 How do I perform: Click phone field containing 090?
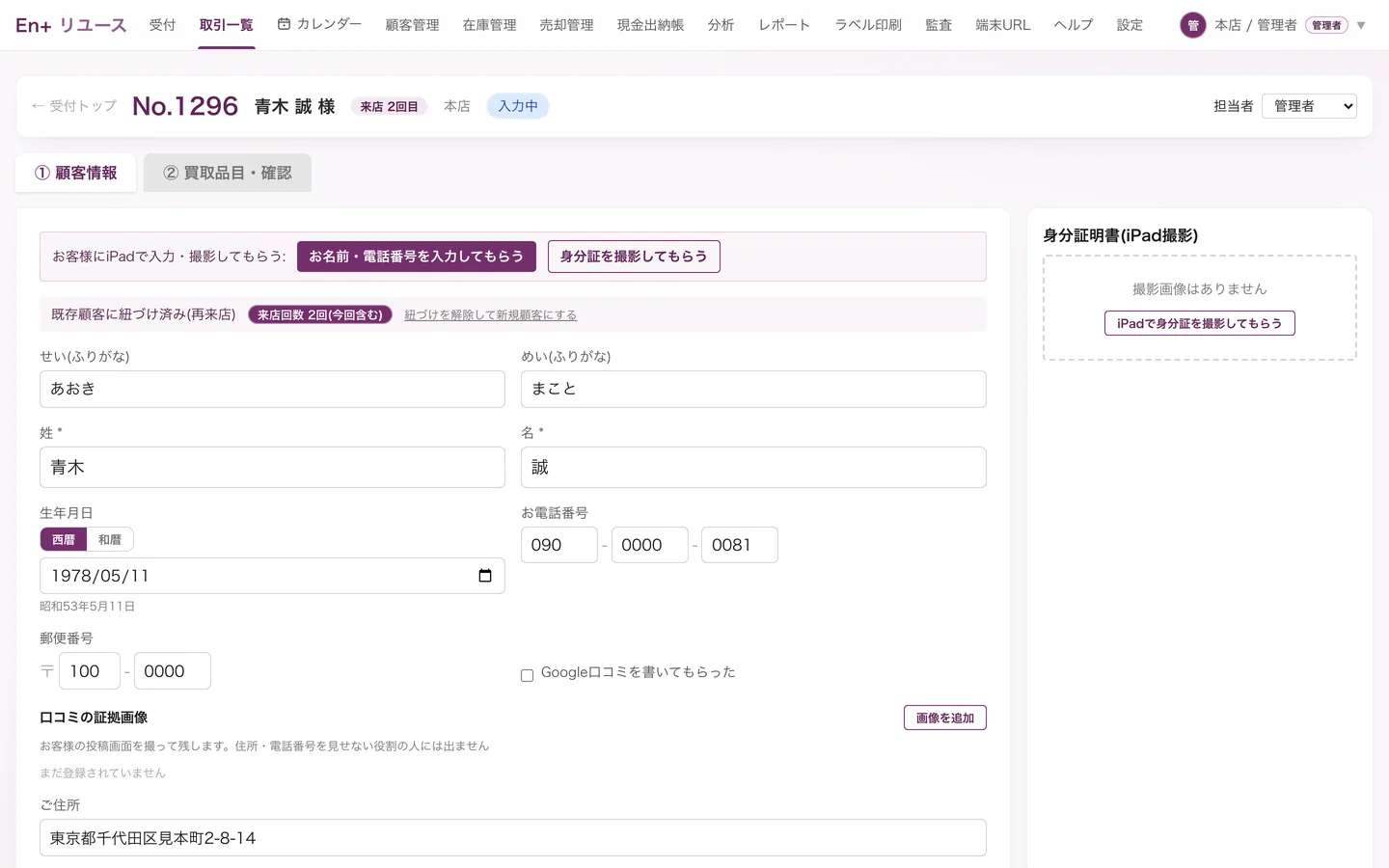click(x=559, y=545)
